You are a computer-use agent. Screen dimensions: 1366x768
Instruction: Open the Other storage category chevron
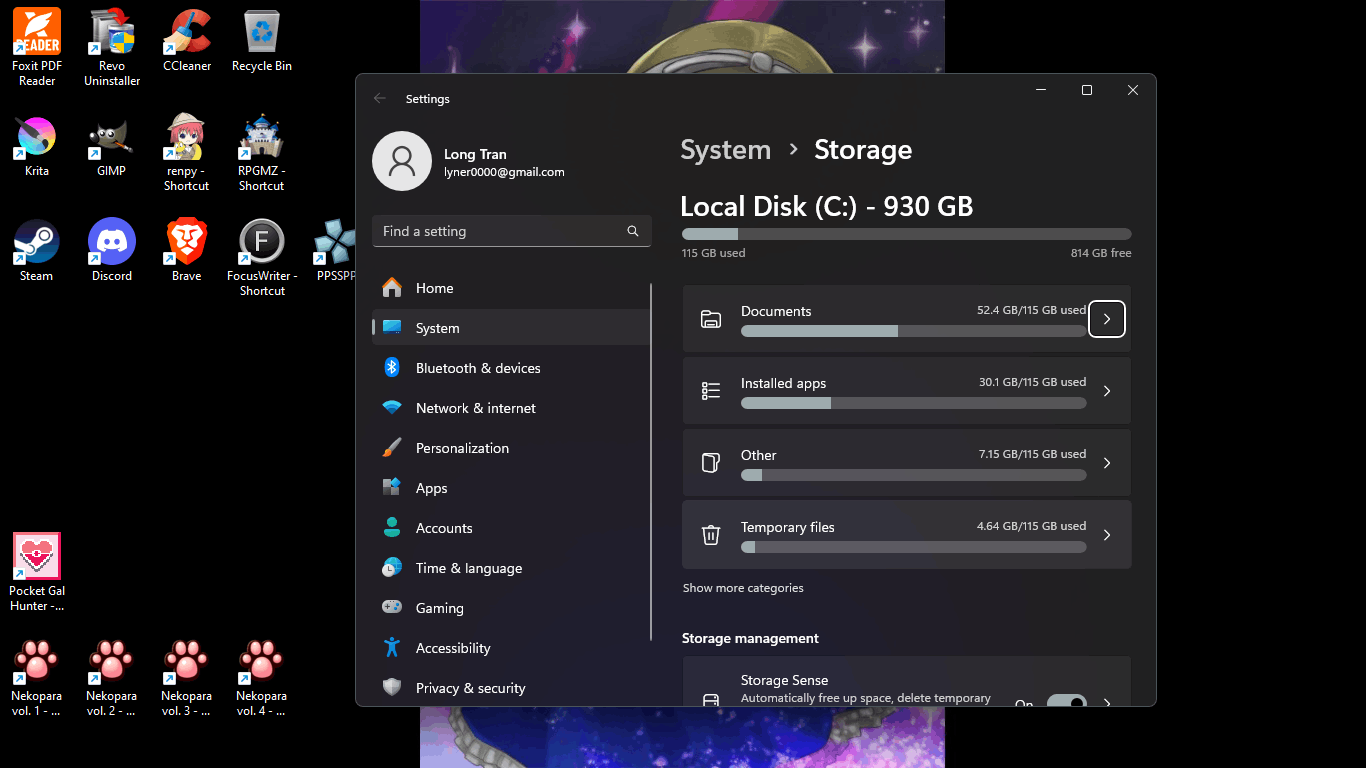(1107, 463)
